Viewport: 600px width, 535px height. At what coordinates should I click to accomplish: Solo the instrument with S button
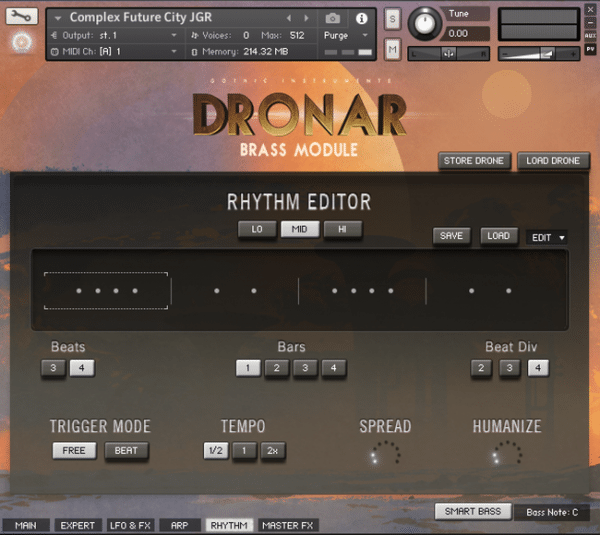(x=393, y=18)
